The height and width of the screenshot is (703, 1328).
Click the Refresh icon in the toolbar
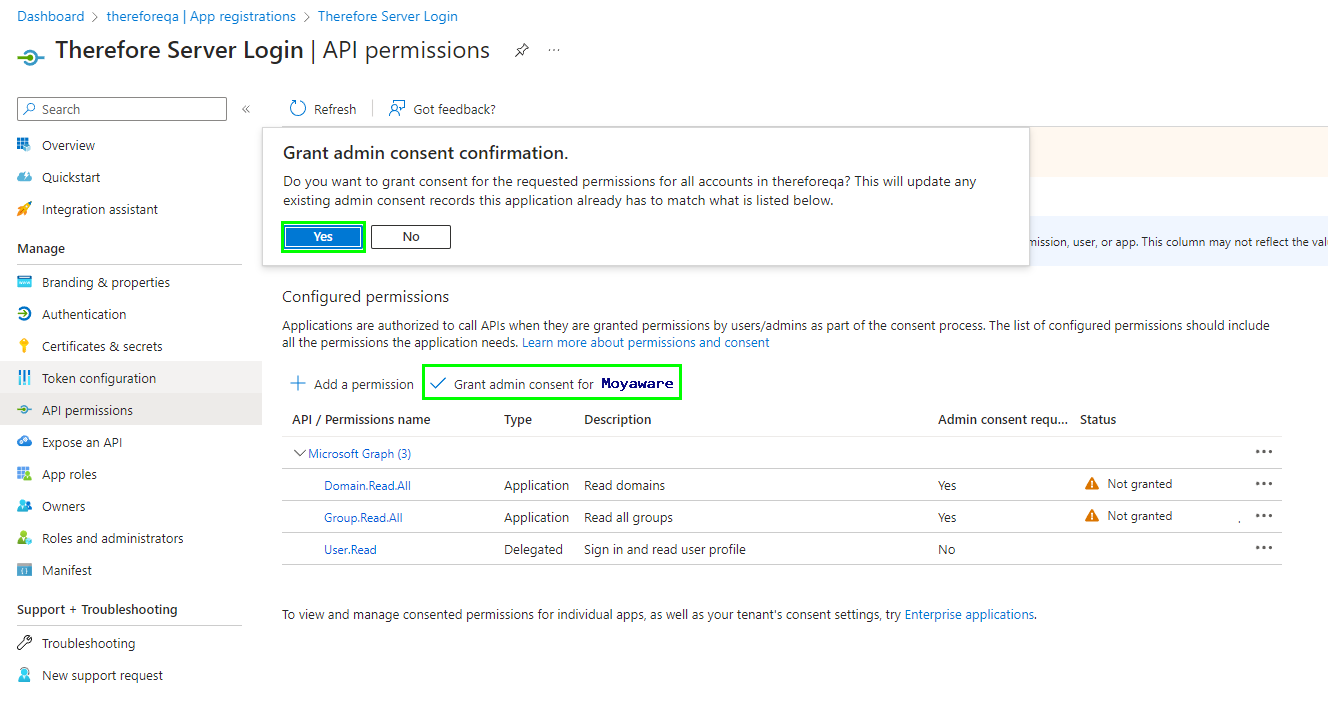pyautogui.click(x=296, y=108)
